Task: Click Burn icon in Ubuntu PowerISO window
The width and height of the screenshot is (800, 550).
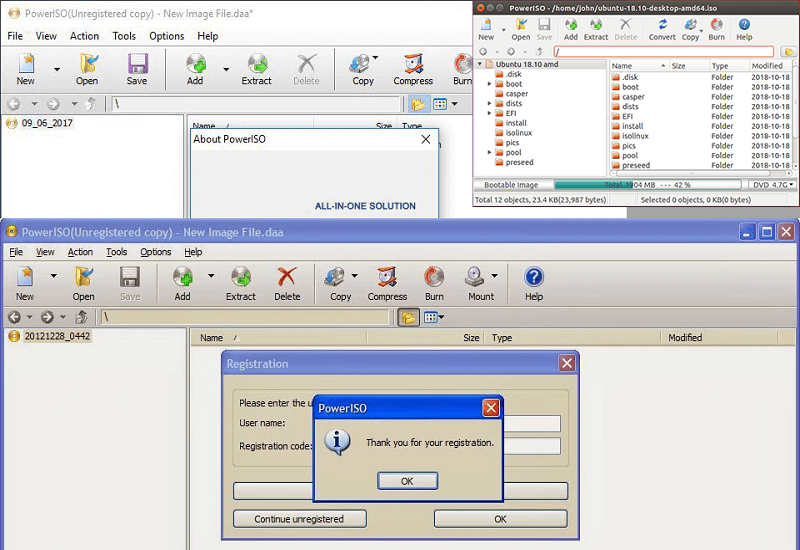Action: 716,24
